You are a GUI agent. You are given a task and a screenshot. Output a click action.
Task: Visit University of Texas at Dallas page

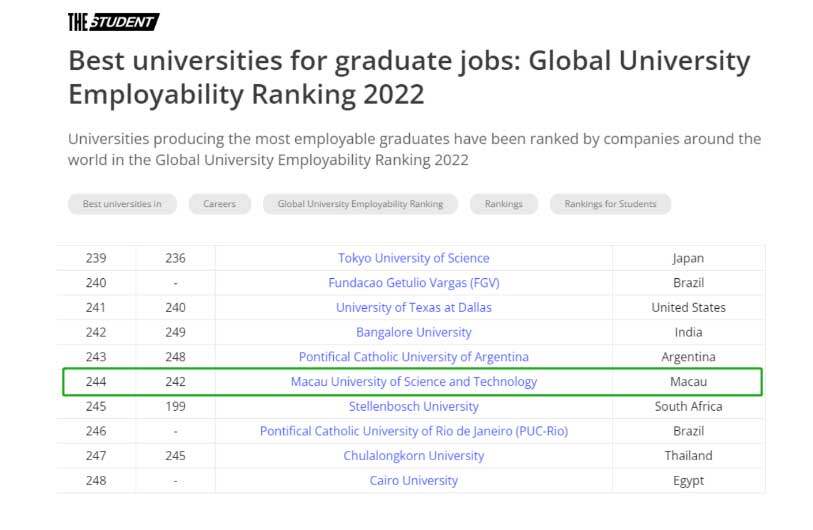[x=413, y=307]
